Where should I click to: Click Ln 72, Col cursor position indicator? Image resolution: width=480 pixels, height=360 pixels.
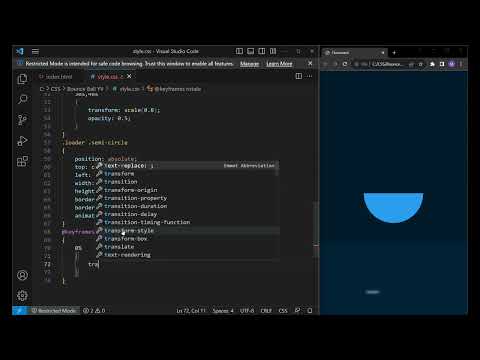[191, 311]
